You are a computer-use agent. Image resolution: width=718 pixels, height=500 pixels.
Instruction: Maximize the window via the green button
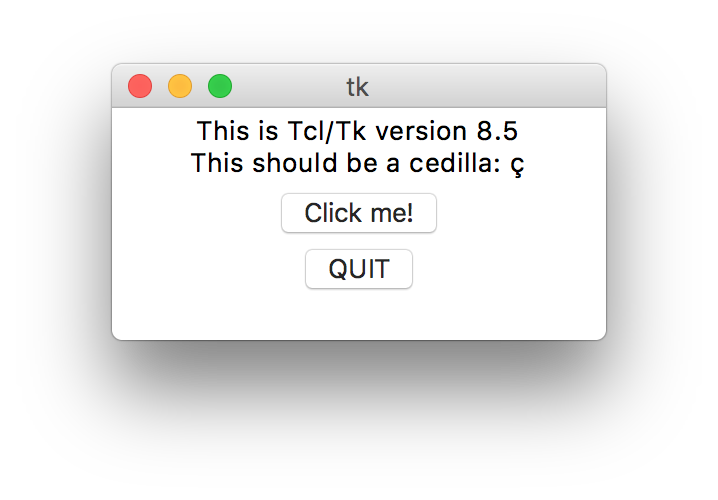click(x=220, y=86)
